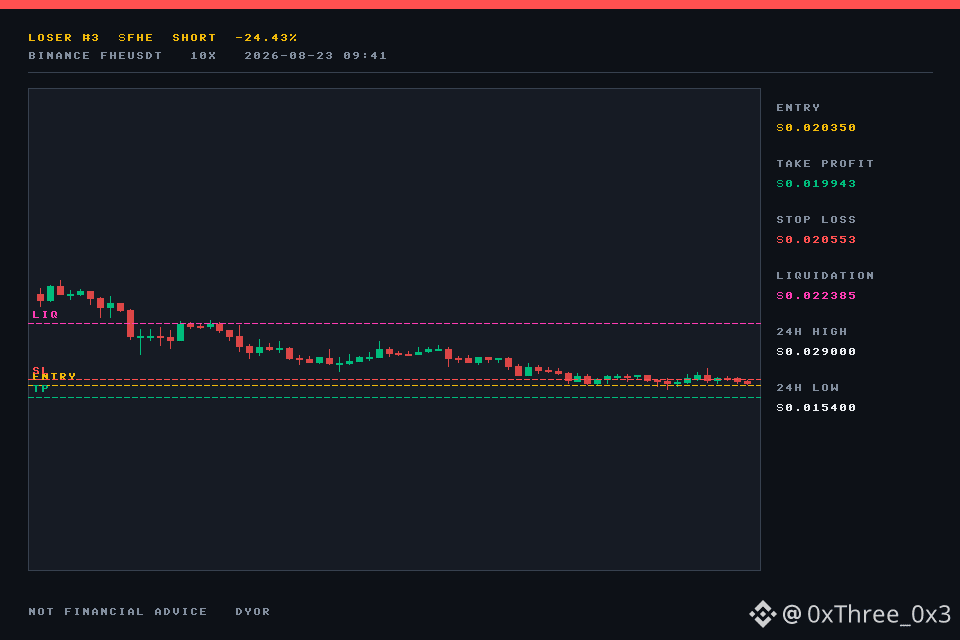Image resolution: width=960 pixels, height=640 pixels.
Task: Click the 2026-08-23 09:41 timestamp
Action: (315, 56)
